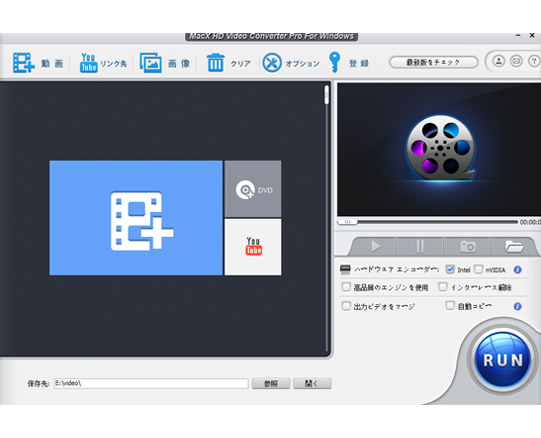541x438 pixels.
Task: Click the 開く open button
Action: point(312,383)
